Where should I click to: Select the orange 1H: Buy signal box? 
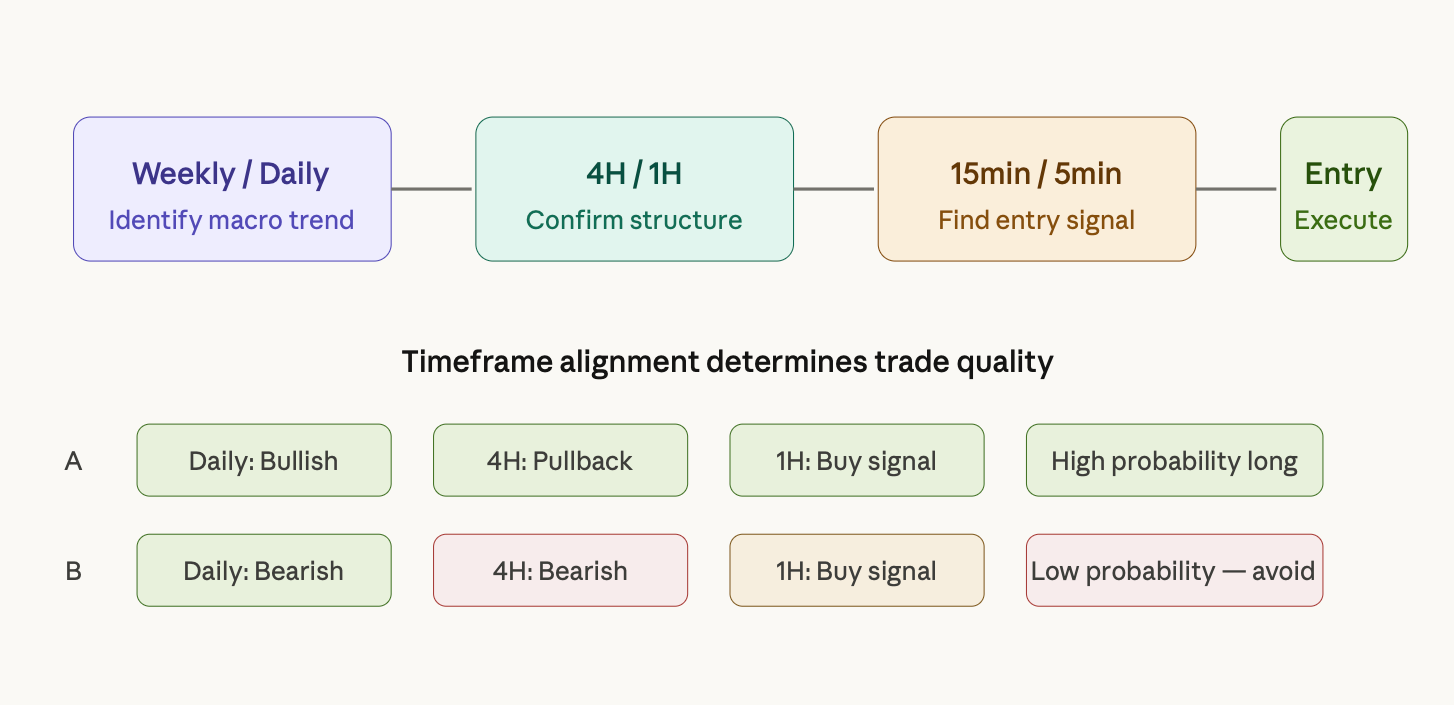857,570
